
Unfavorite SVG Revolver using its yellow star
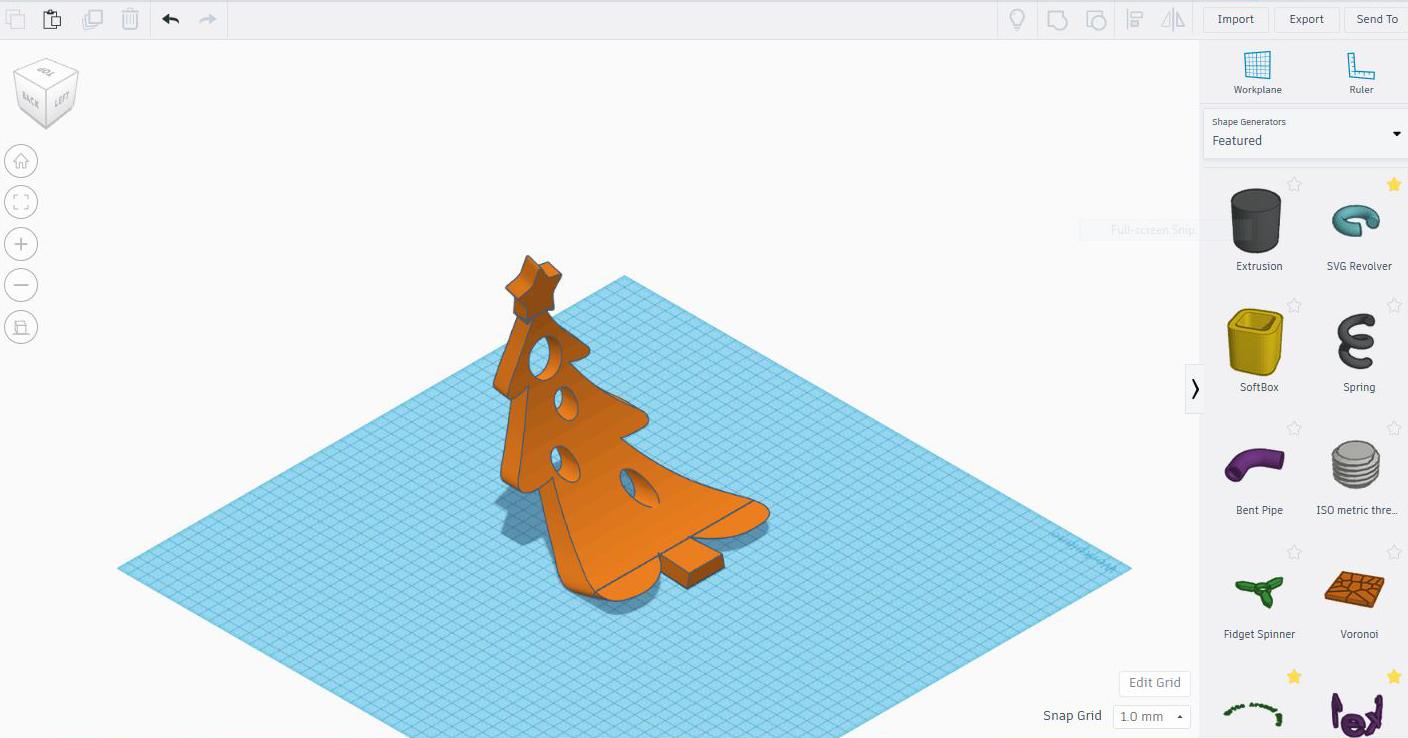(1394, 184)
